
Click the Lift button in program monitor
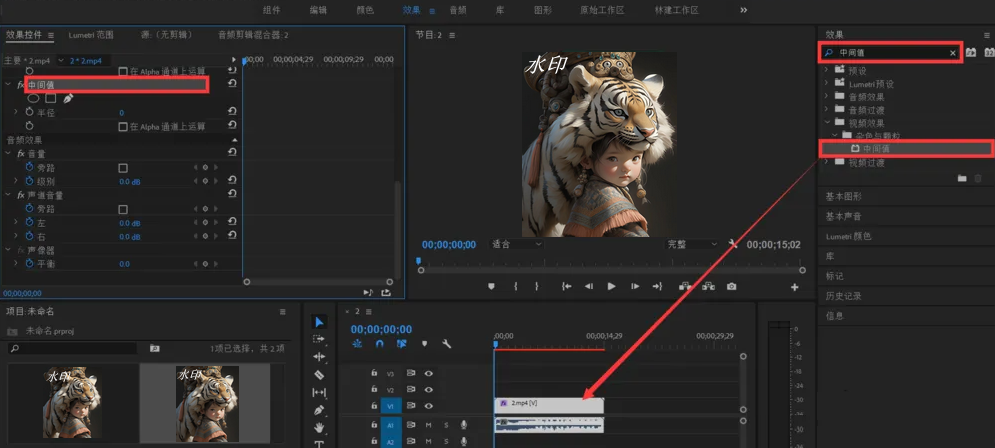[685, 287]
